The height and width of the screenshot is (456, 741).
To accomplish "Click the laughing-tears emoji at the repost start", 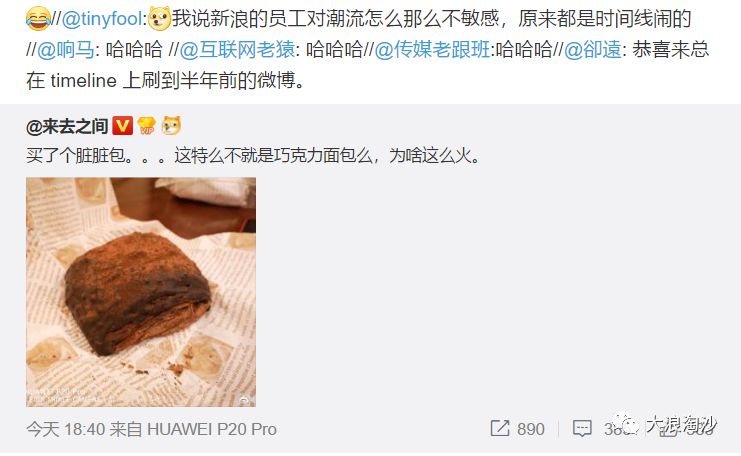I will 38,19.
